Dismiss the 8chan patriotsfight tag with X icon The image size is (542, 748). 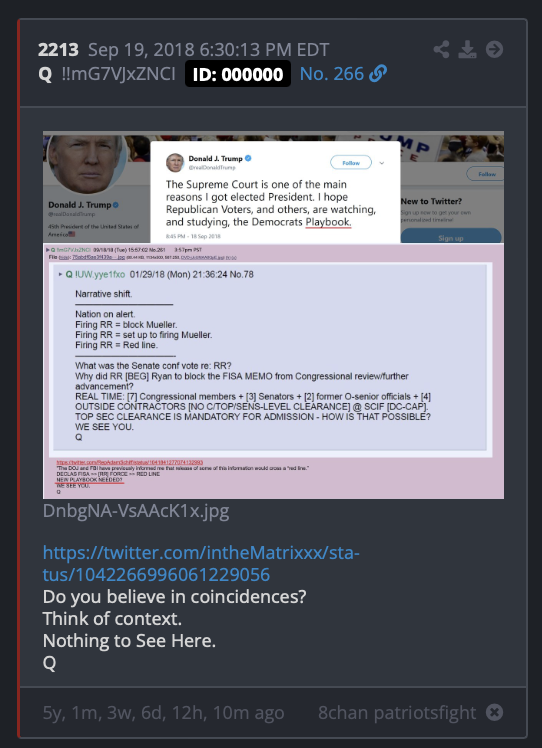[494, 712]
